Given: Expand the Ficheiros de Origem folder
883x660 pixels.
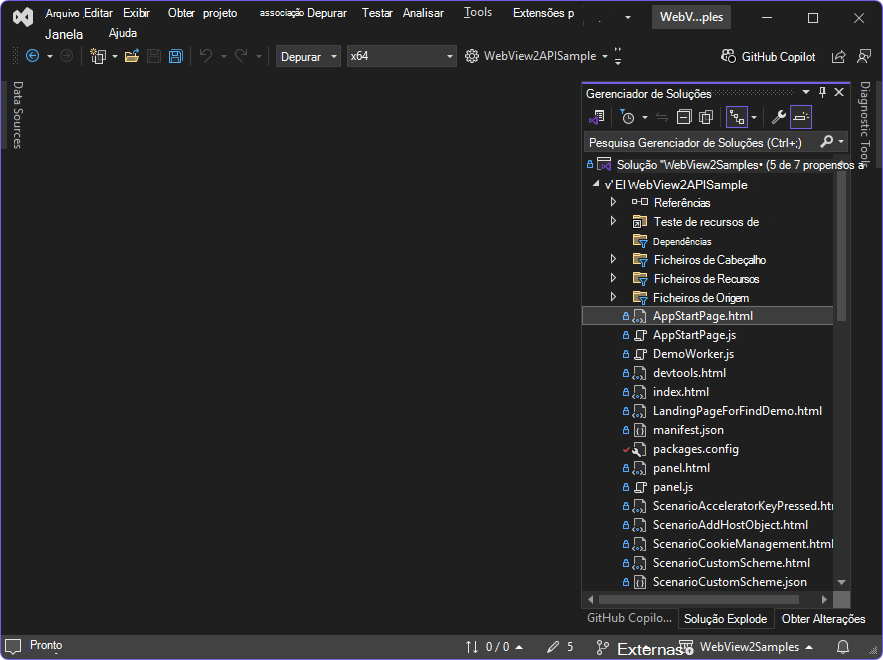Looking at the screenshot, I should coord(613,298).
